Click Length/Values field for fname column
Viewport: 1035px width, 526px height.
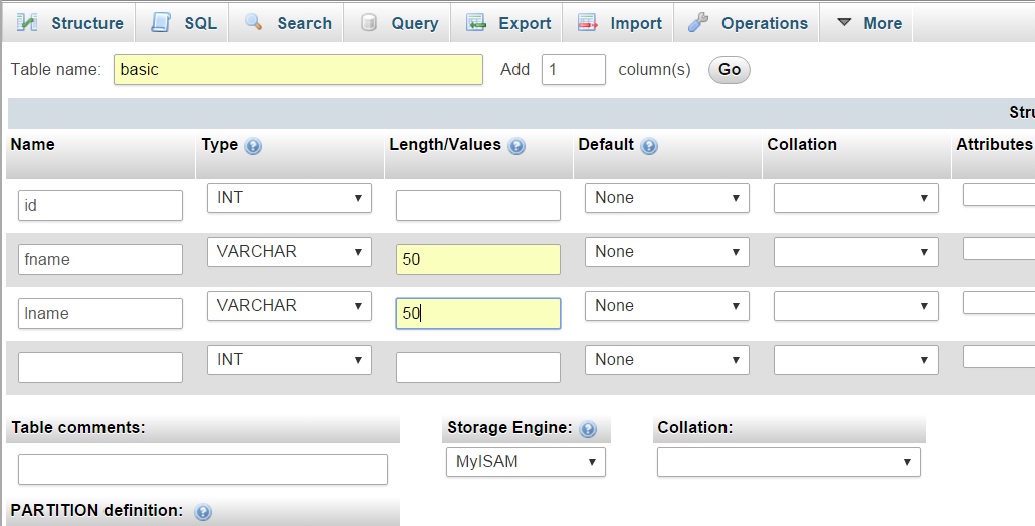pyautogui.click(x=479, y=259)
